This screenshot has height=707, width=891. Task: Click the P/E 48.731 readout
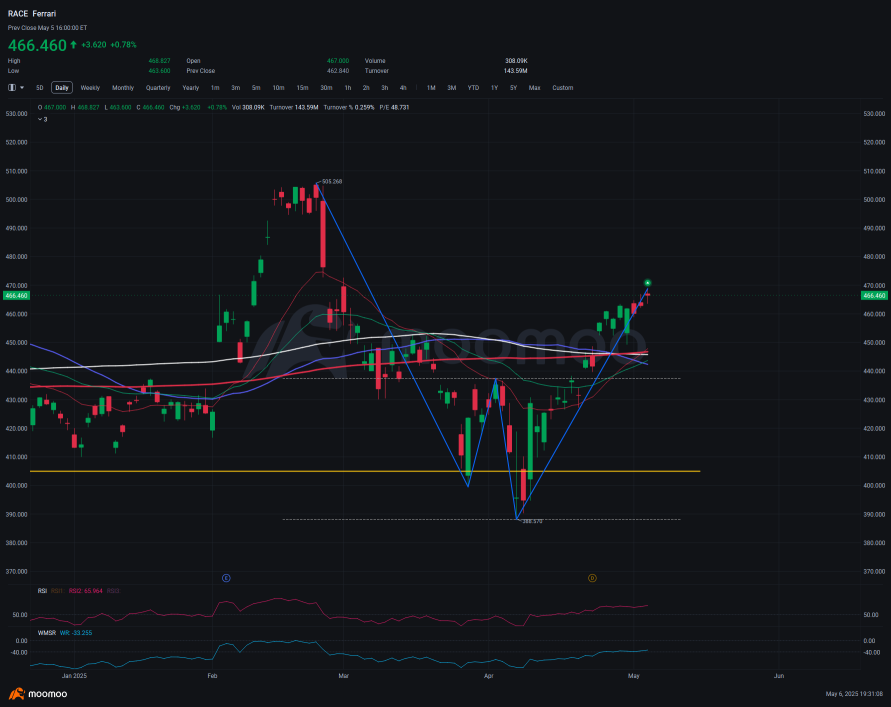coord(394,107)
